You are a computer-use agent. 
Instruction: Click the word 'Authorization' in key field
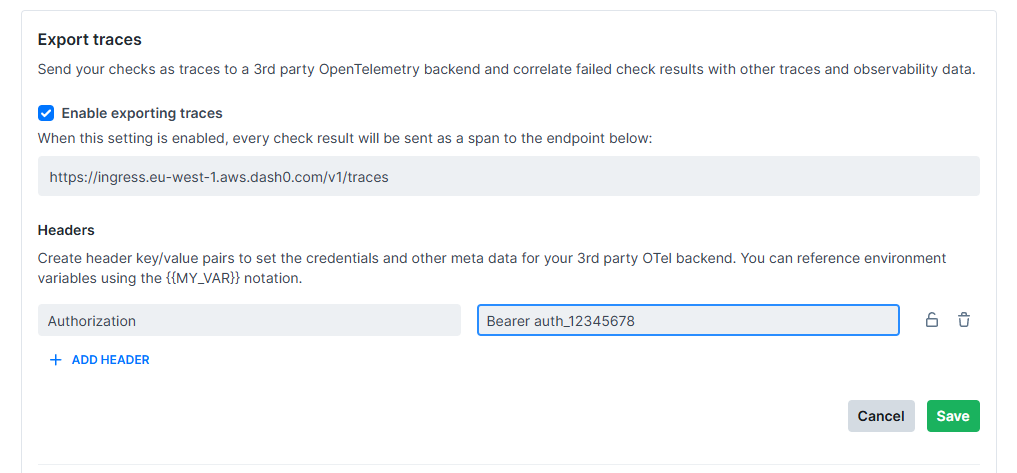tap(92, 321)
